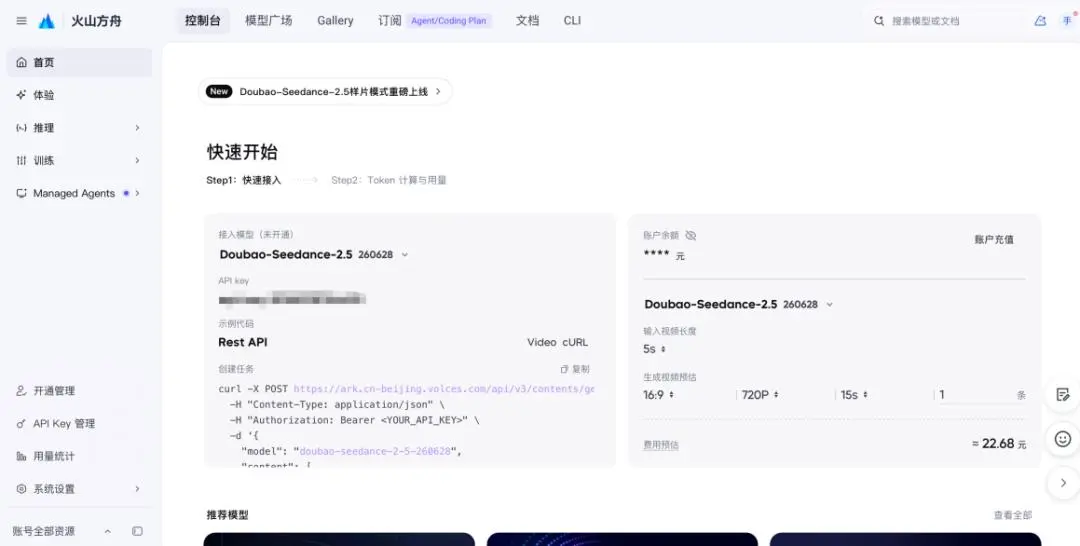Select Step2: Token 计算与用量
1080x546 pixels.
(388, 180)
